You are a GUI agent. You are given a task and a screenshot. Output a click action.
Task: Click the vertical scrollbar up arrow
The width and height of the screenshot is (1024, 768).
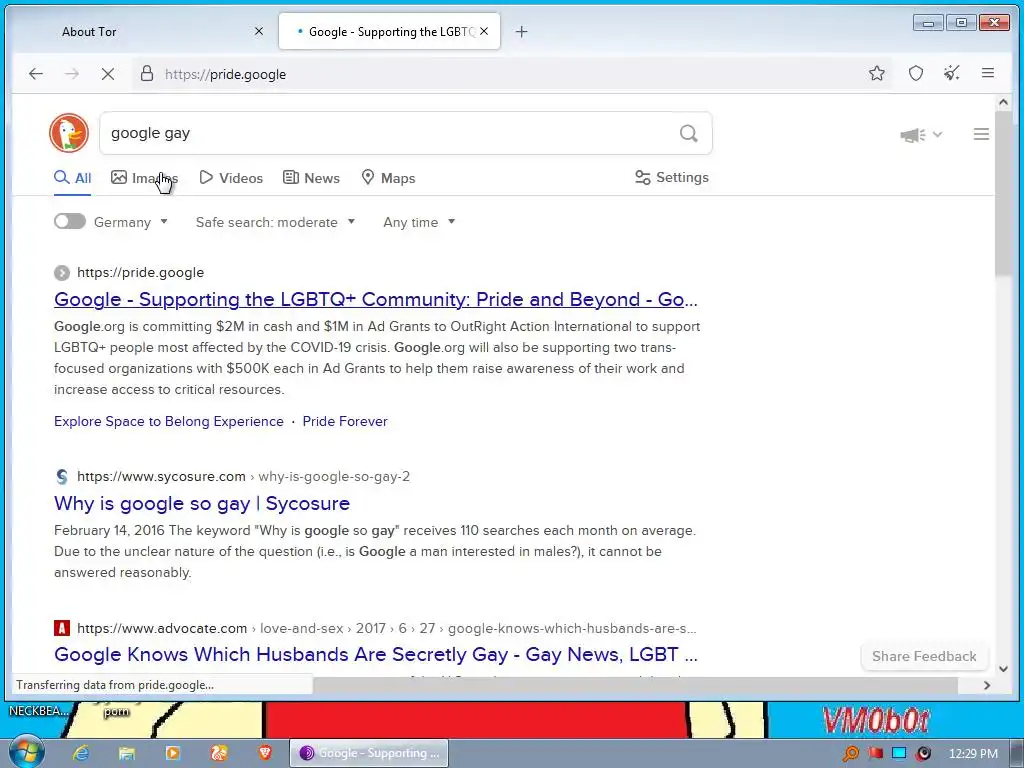1004,103
